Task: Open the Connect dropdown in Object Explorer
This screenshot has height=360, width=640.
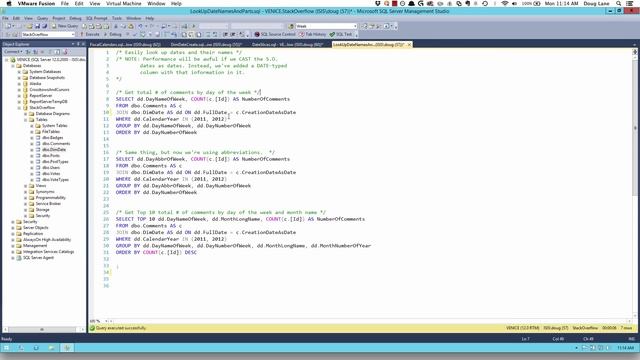Action: 13,52
